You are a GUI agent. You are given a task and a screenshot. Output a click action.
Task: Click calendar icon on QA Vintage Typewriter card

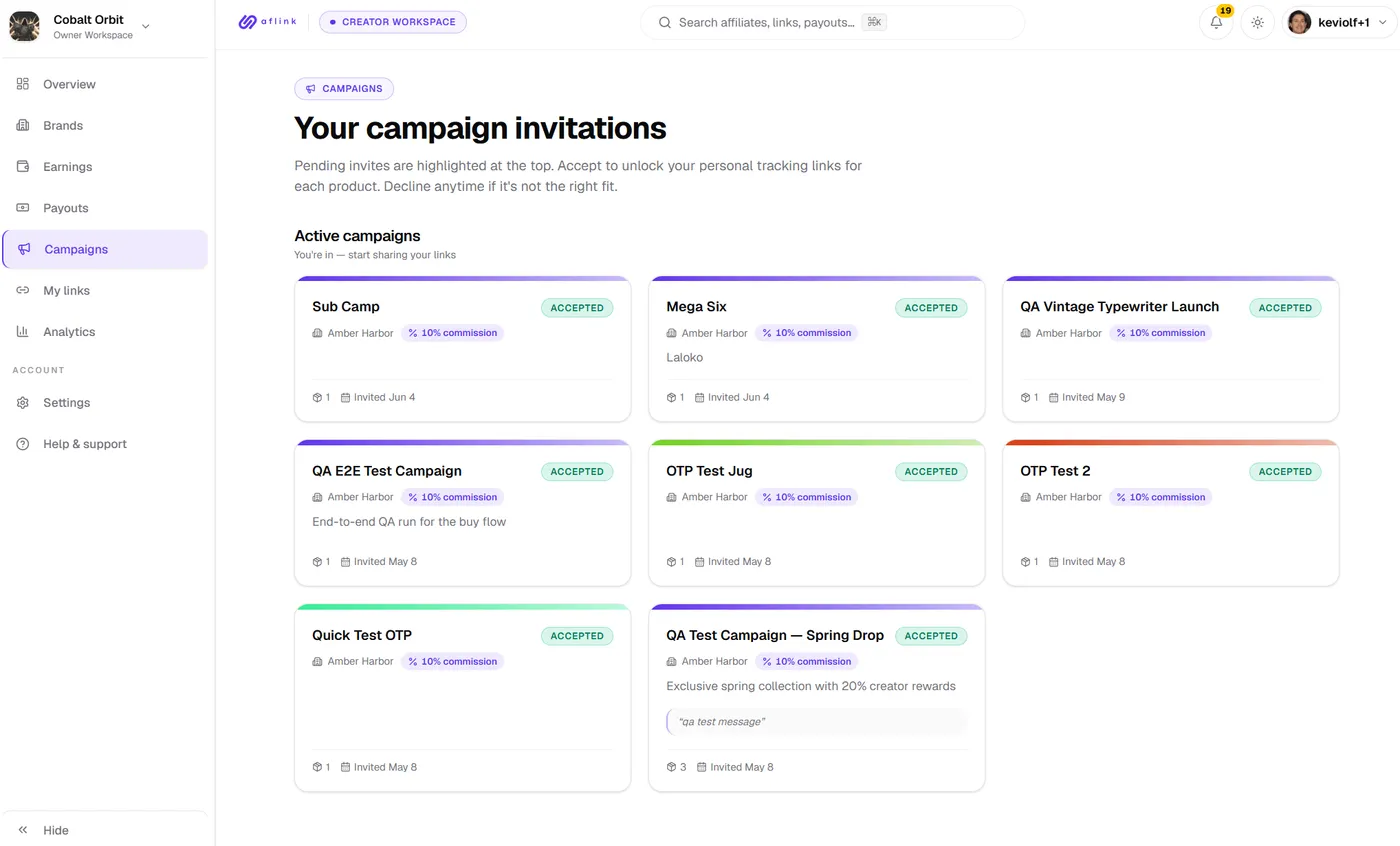(1054, 397)
